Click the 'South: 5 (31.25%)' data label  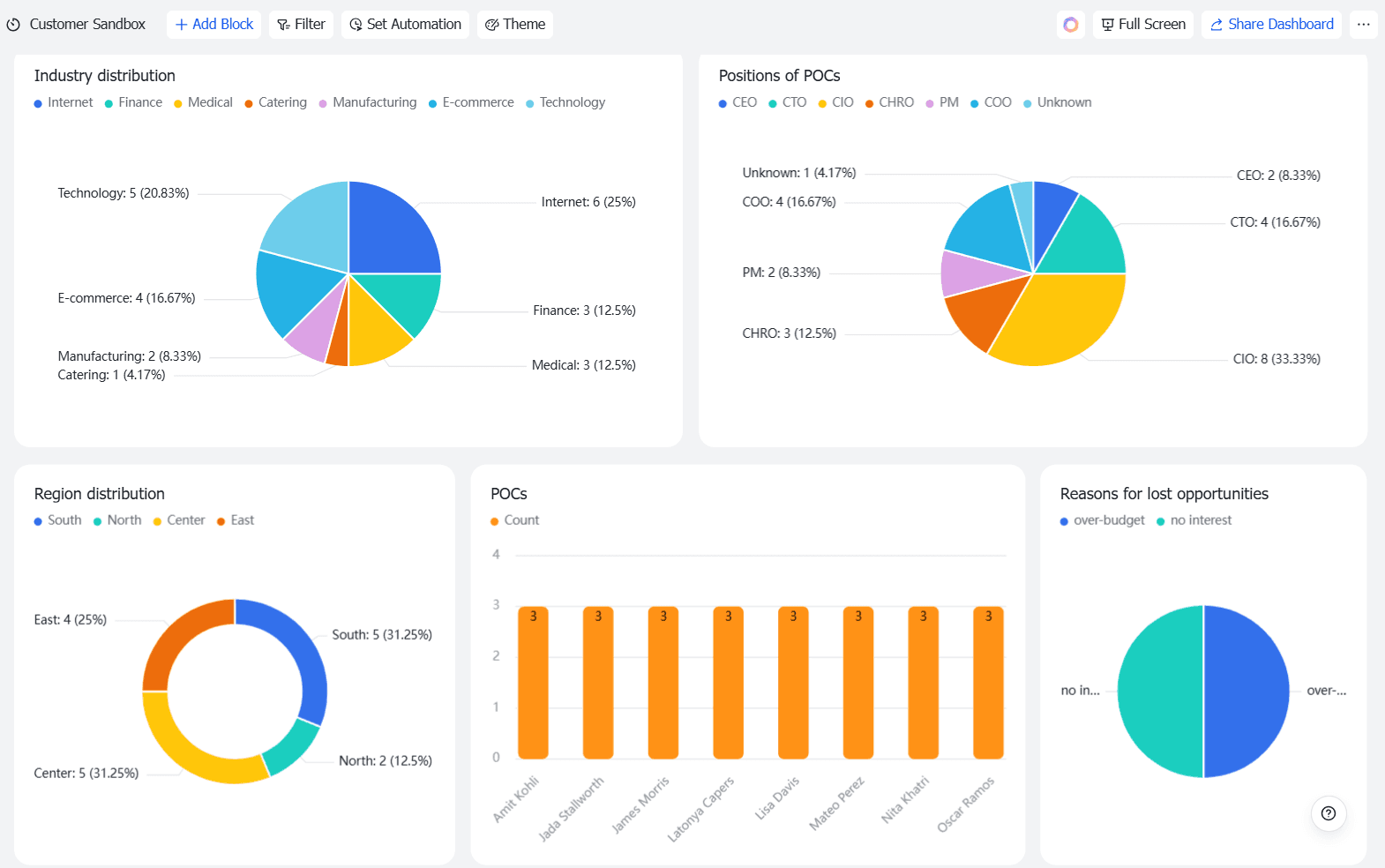382,635
